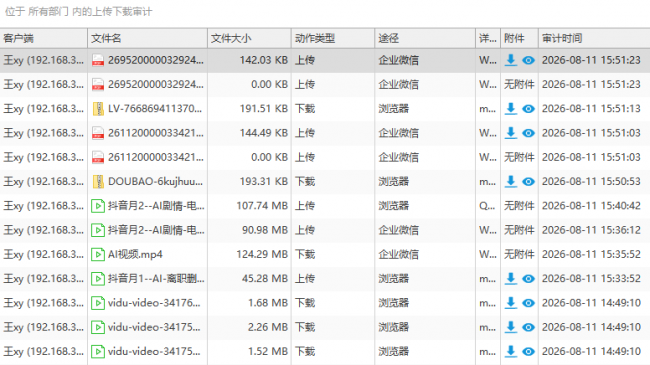Download the 45.28 MB video attachment
This screenshot has width=650, height=365.
511,278
